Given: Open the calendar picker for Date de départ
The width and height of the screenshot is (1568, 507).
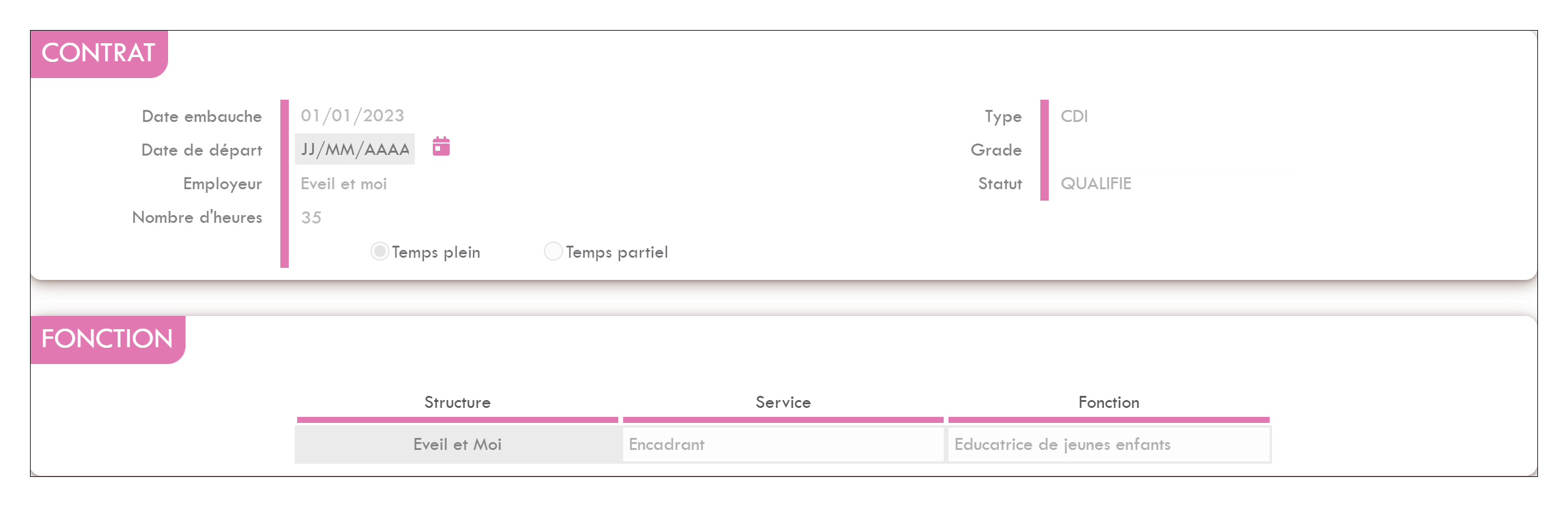Looking at the screenshot, I should (441, 147).
